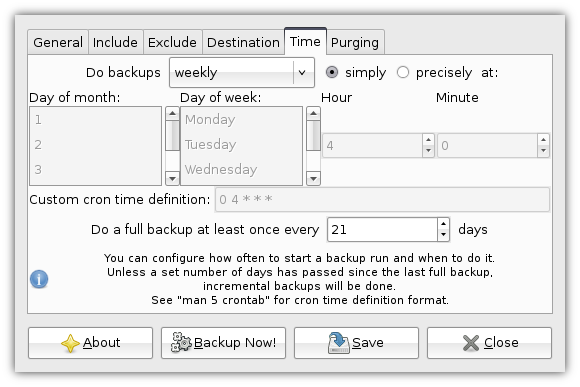
Task: Click the disk icon on Save button
Action: click(338, 343)
